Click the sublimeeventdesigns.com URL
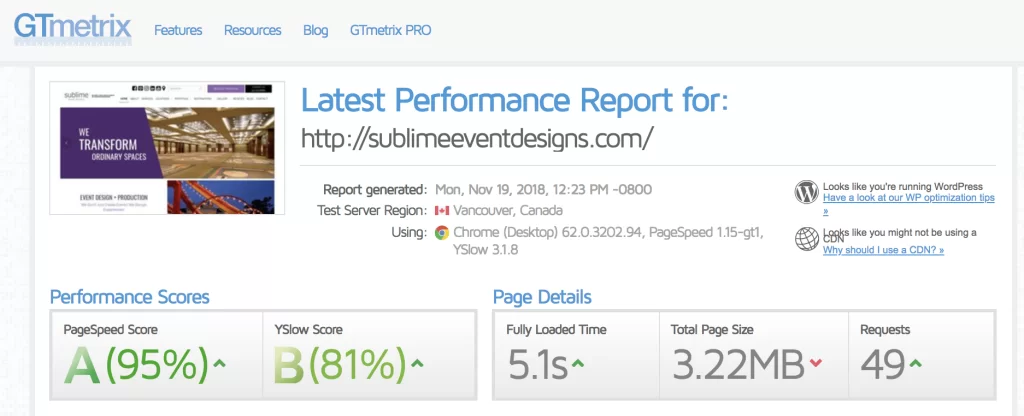 [x=478, y=137]
